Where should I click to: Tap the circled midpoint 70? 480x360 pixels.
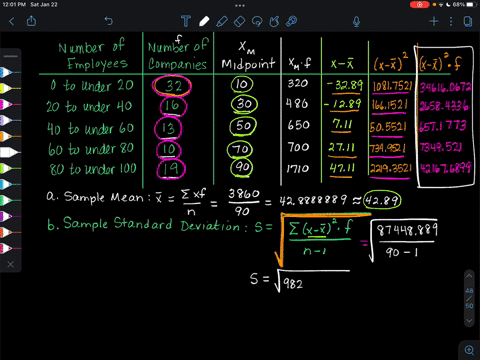[x=240, y=149]
